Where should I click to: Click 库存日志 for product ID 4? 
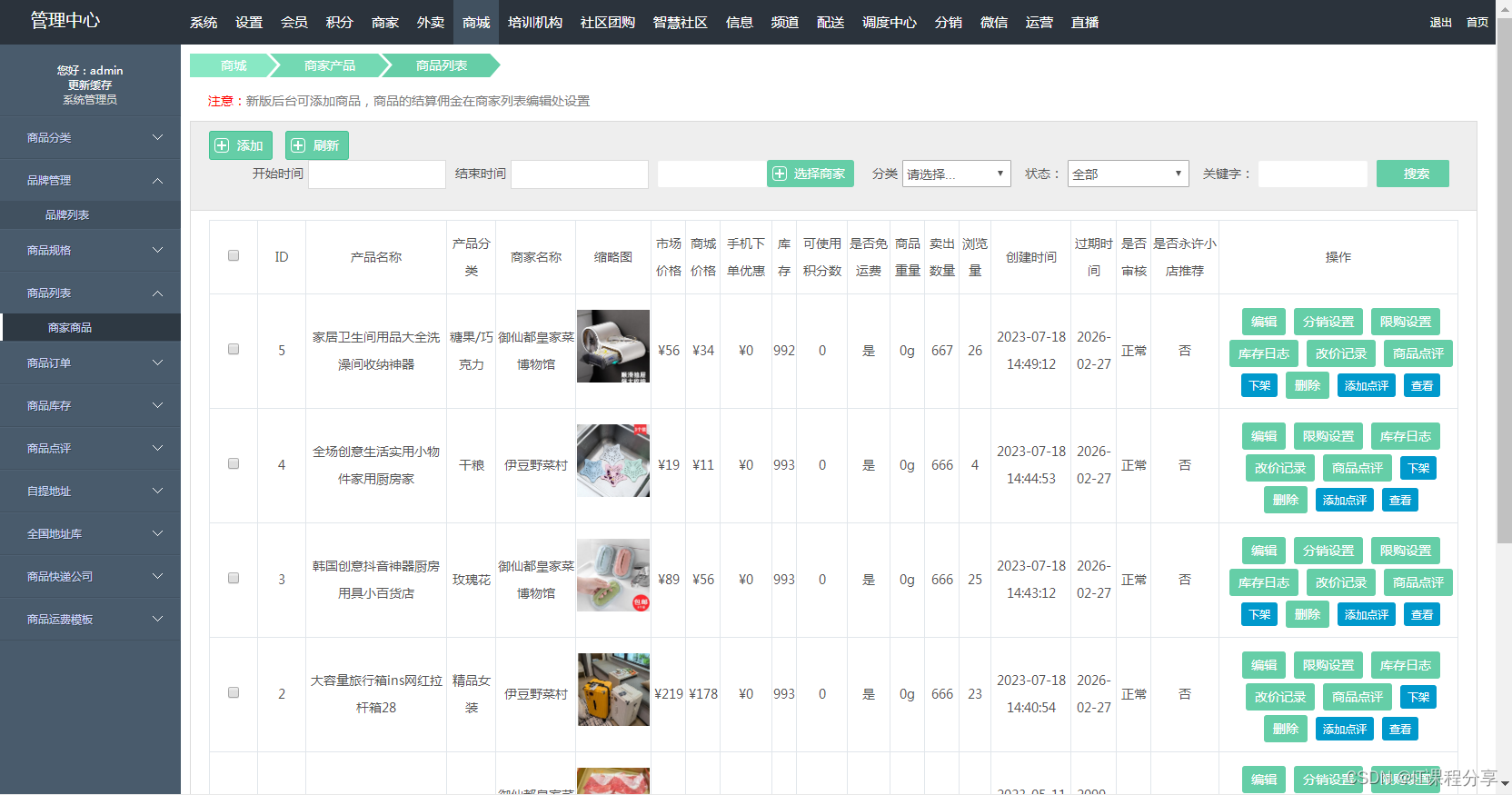click(x=1406, y=436)
